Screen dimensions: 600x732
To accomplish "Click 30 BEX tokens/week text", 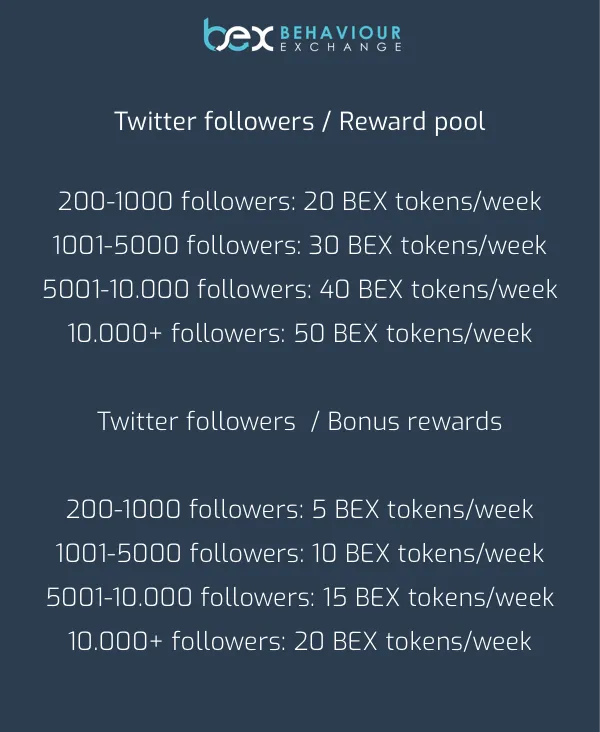I will tap(427, 245).
